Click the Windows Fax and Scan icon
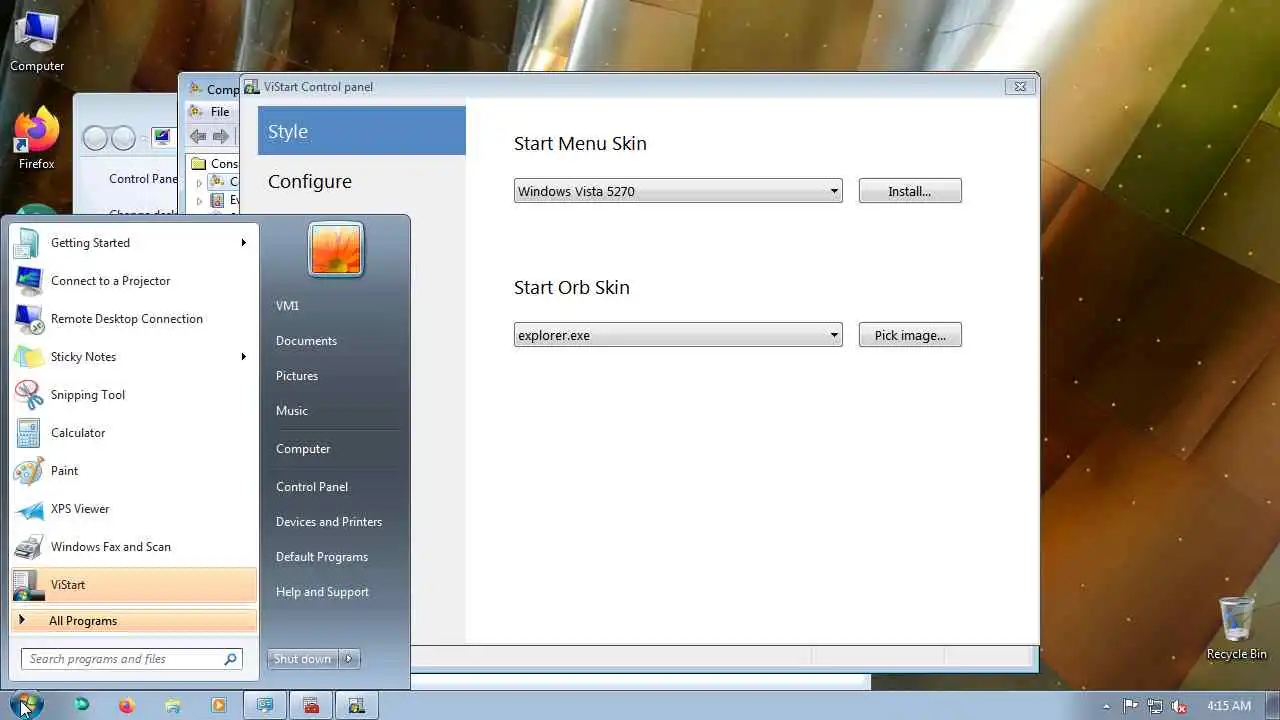Viewport: 1280px width, 720px height. point(28,547)
